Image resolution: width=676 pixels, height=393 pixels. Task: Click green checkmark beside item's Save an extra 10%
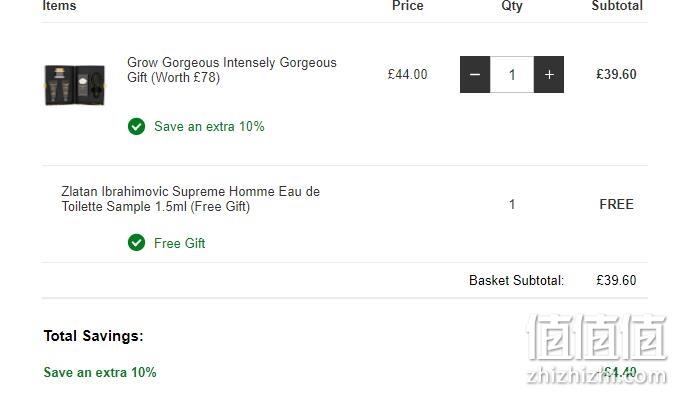pyautogui.click(x=136, y=126)
